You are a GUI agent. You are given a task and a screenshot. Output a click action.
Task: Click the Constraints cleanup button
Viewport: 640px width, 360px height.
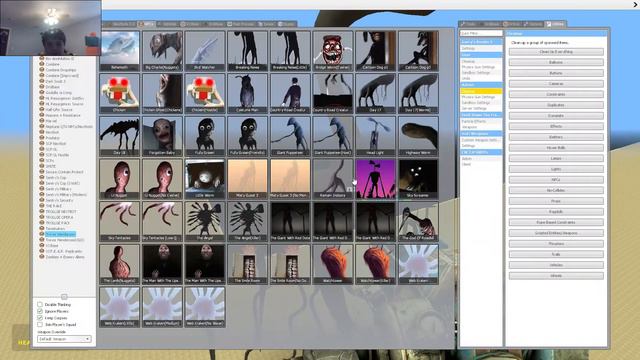point(556,94)
